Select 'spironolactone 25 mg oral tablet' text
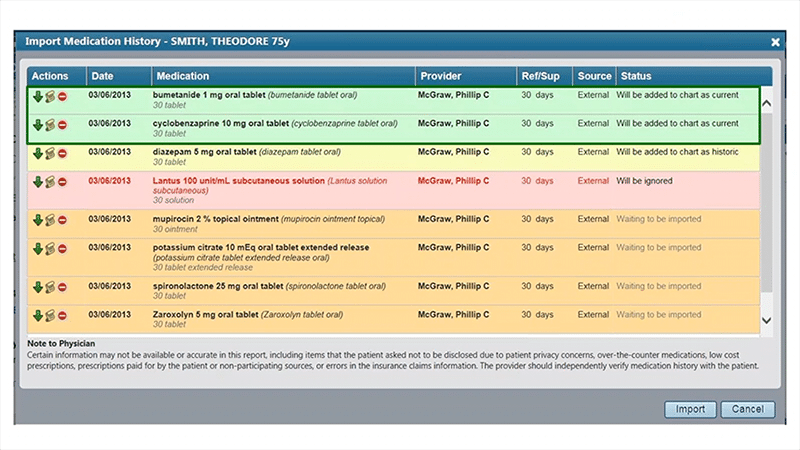 218,286
